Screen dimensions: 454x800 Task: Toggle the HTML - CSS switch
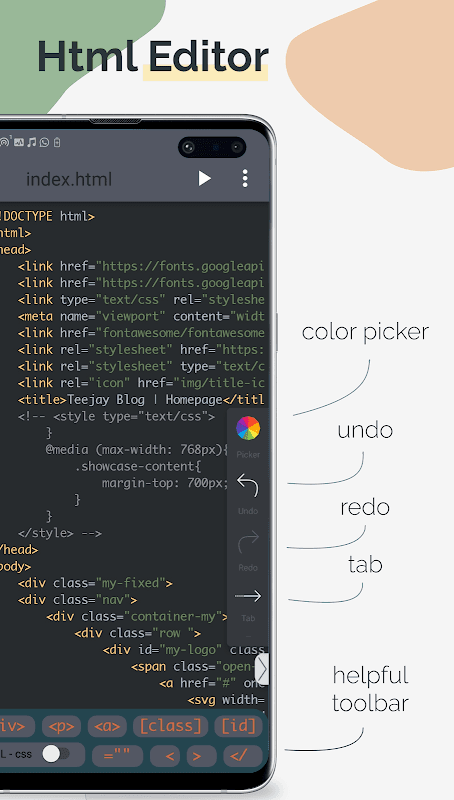click(56, 754)
